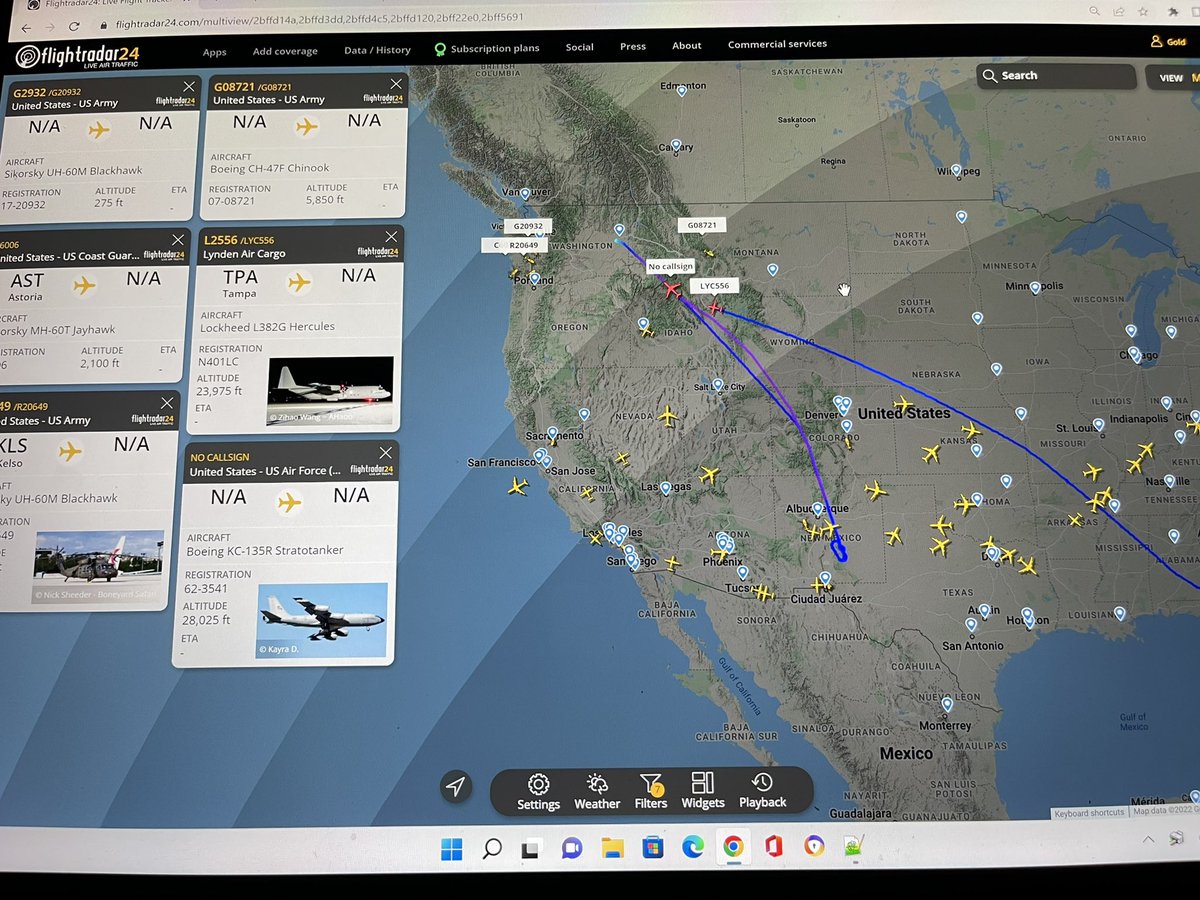Click the Lockheed L382G Hercules photo
The width and height of the screenshot is (1200, 900).
click(x=330, y=391)
